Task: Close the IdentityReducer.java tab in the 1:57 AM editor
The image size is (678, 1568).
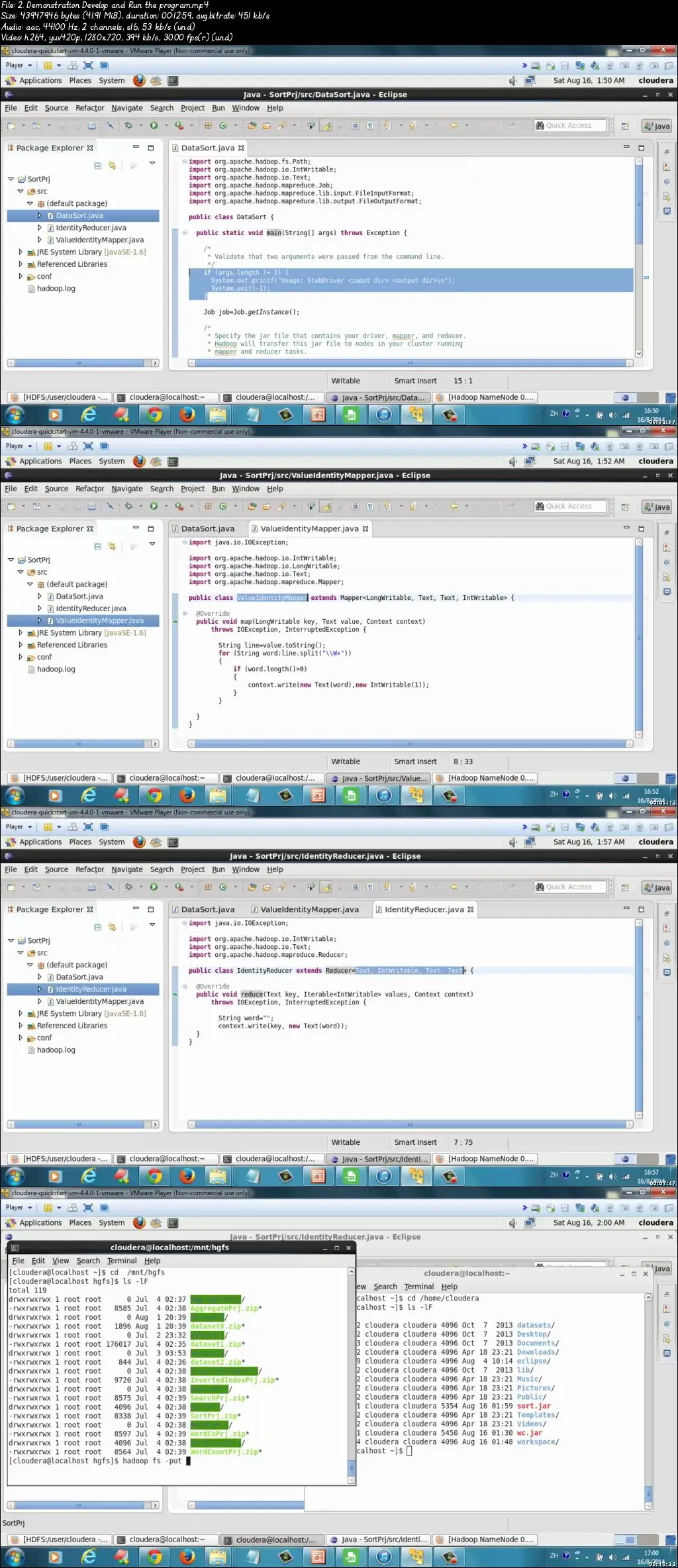Action: point(470,909)
